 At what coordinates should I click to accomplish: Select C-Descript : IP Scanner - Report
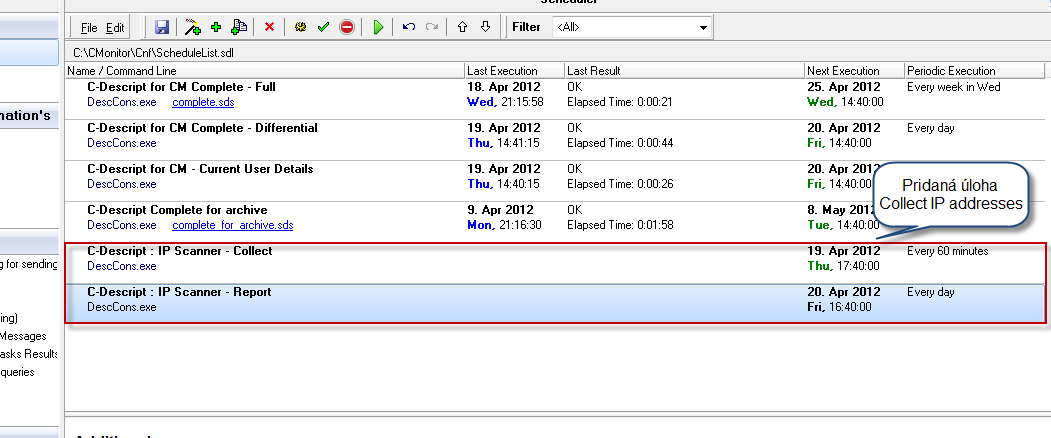click(179, 292)
